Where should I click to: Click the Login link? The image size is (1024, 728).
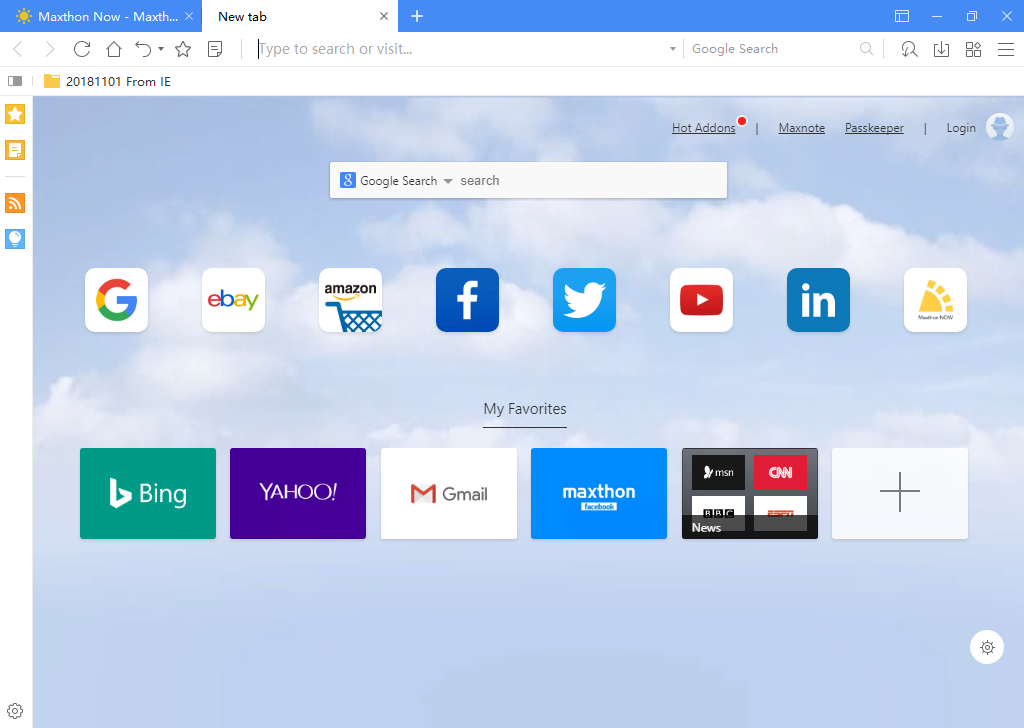[961, 128]
